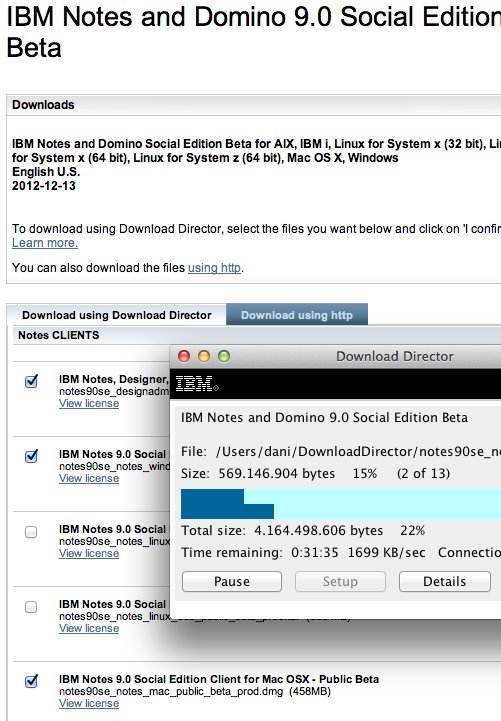
Task: View license for third Notes client row
Action: [89, 553]
